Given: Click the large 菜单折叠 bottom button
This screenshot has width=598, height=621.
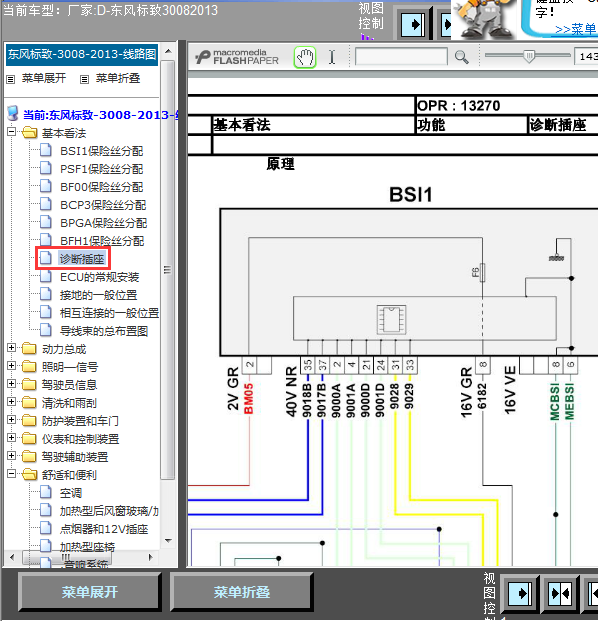Looking at the screenshot, I should pos(242,592).
